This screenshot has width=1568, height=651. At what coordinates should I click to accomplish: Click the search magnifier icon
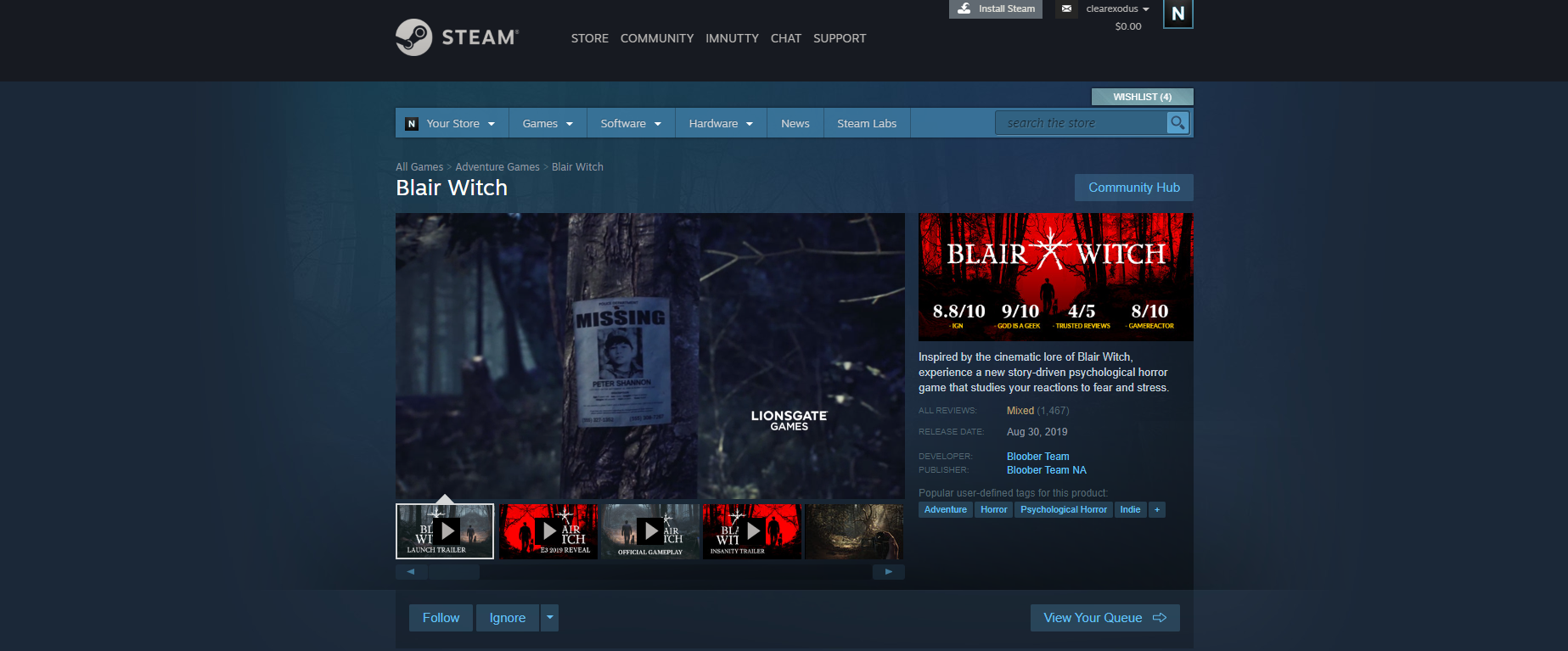click(1177, 123)
